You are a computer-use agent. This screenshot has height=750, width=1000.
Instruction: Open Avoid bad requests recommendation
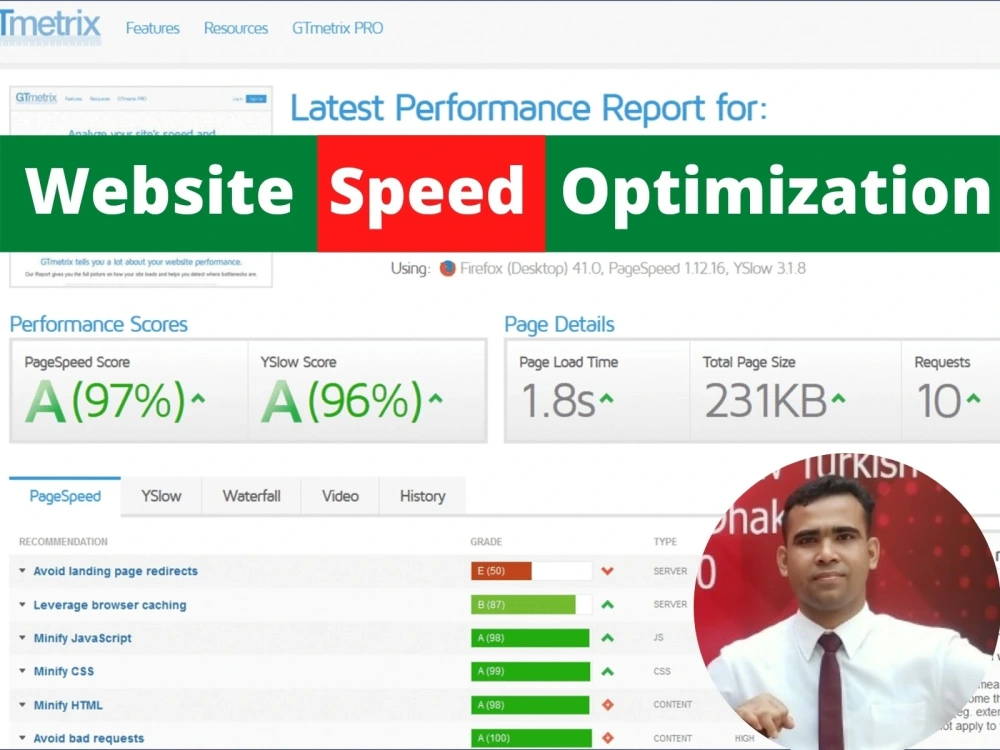[x=89, y=739]
